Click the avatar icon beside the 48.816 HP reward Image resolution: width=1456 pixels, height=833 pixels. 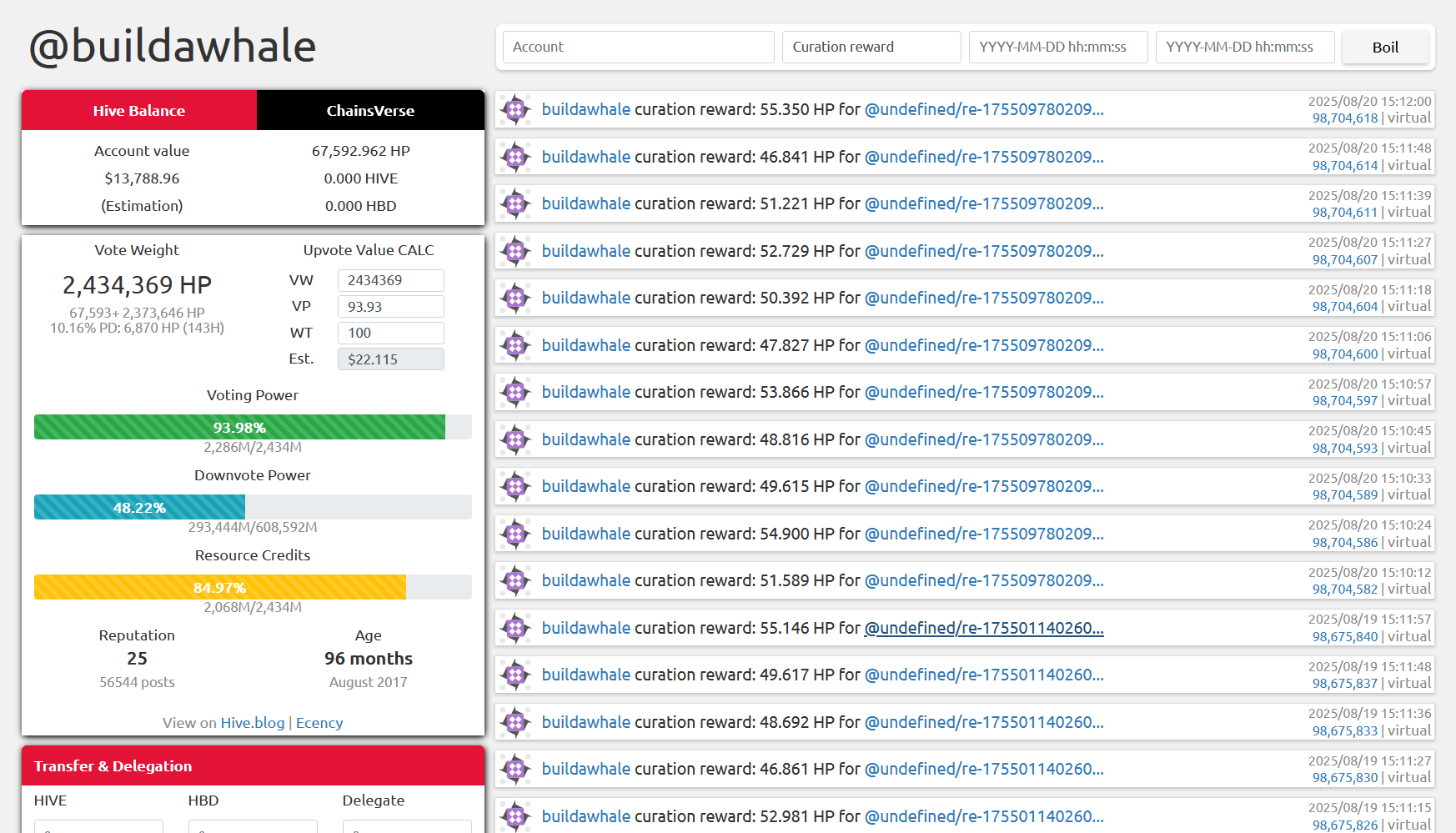pos(515,439)
